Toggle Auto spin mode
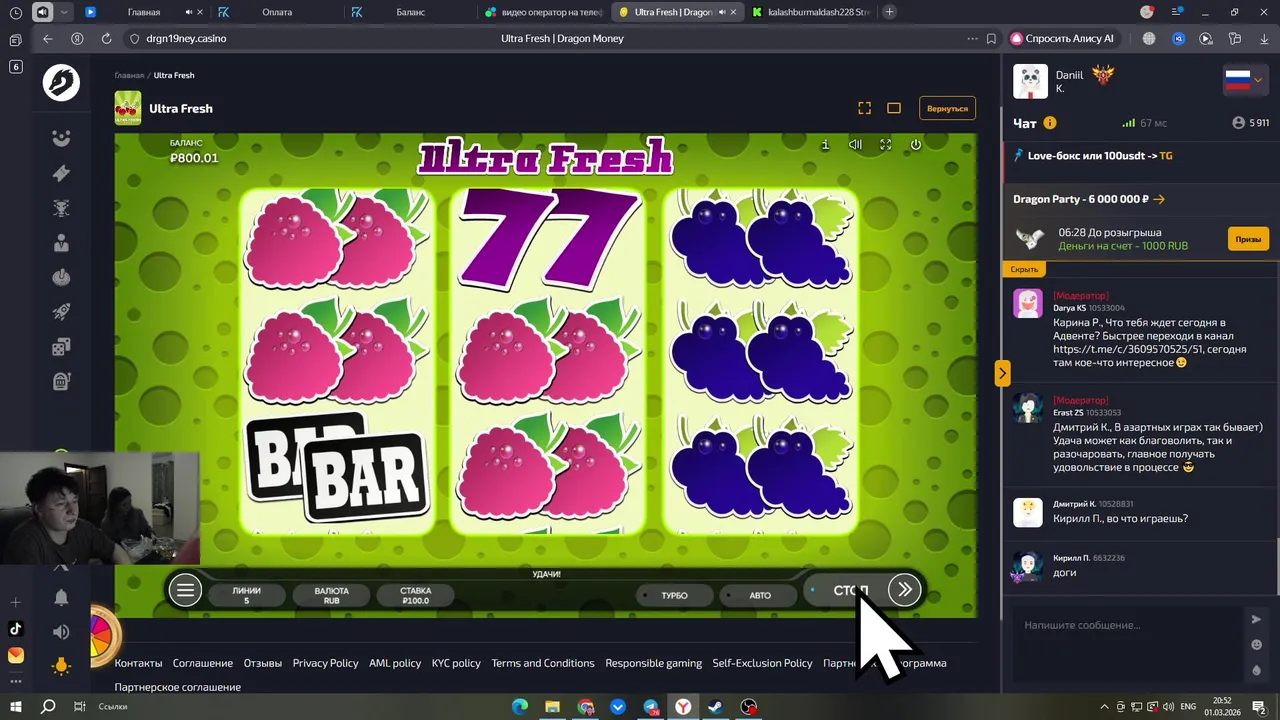Image resolution: width=1280 pixels, height=720 pixels. 760,595
